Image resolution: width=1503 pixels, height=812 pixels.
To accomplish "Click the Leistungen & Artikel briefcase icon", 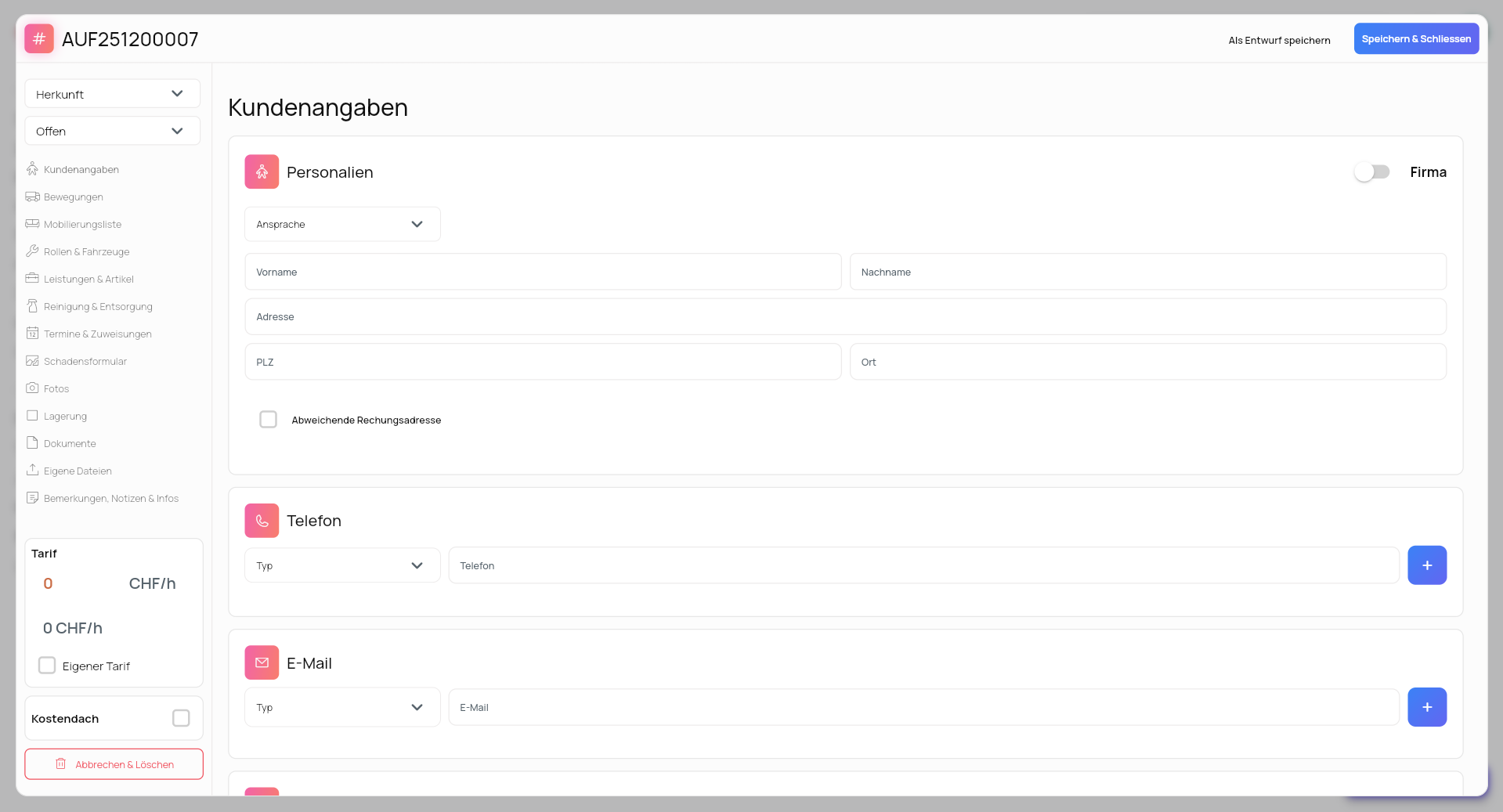I will coord(32,279).
